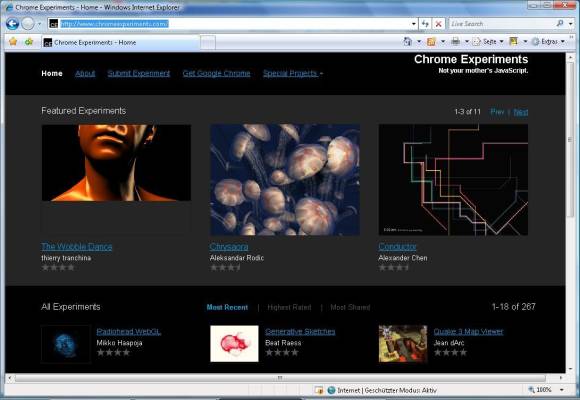This screenshot has width=580, height=400.
Task: Show more toolbar items via chevron
Action: click(x=571, y=37)
